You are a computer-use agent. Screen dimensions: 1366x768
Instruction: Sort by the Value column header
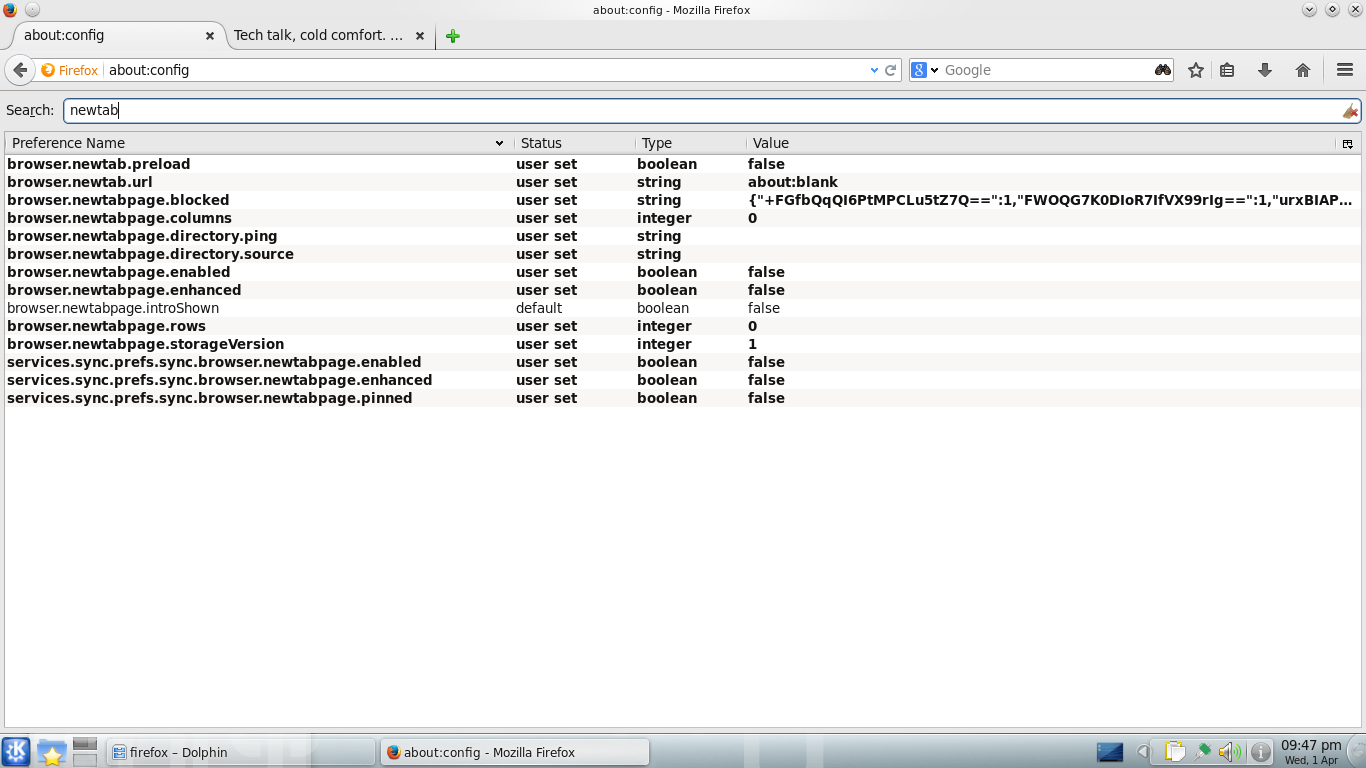[1041, 143]
